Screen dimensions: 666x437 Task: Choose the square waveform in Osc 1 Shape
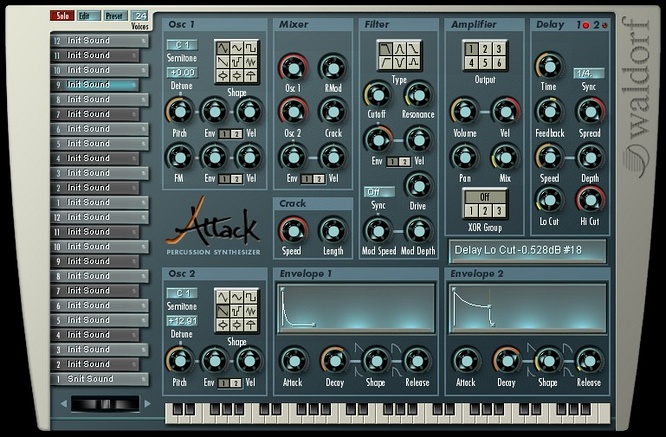[x=251, y=48]
